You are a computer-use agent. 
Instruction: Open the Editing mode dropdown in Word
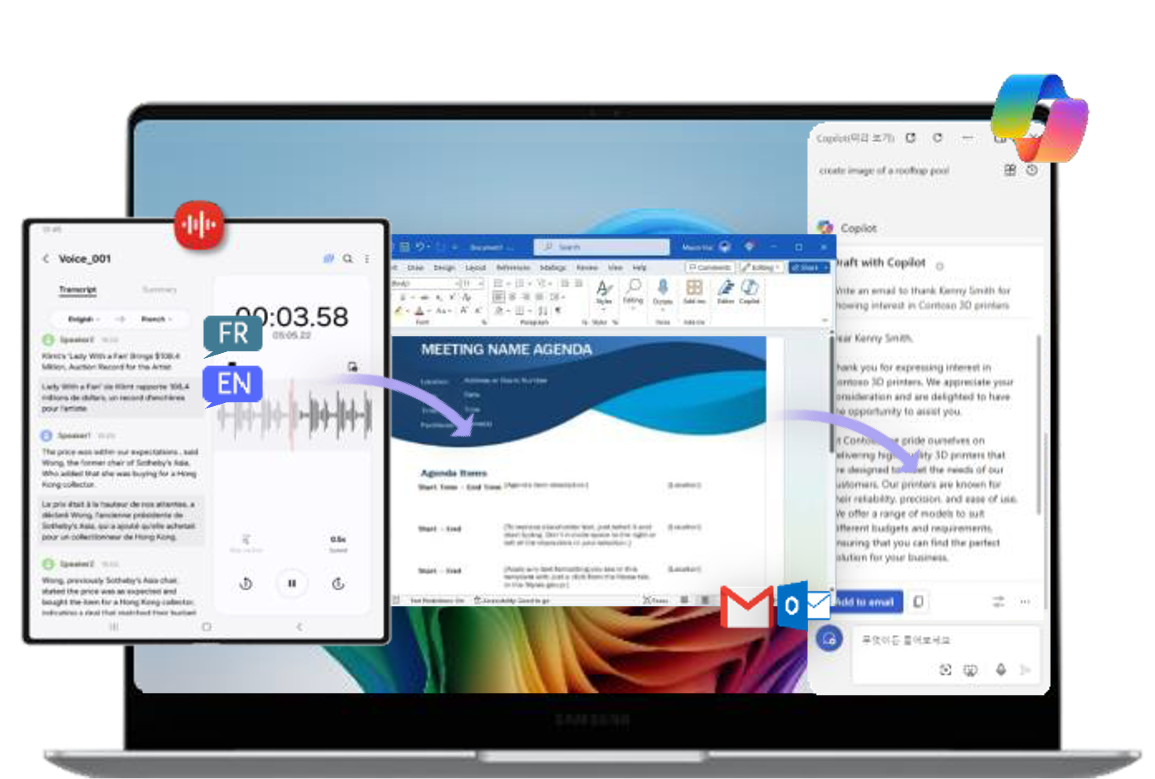762,268
